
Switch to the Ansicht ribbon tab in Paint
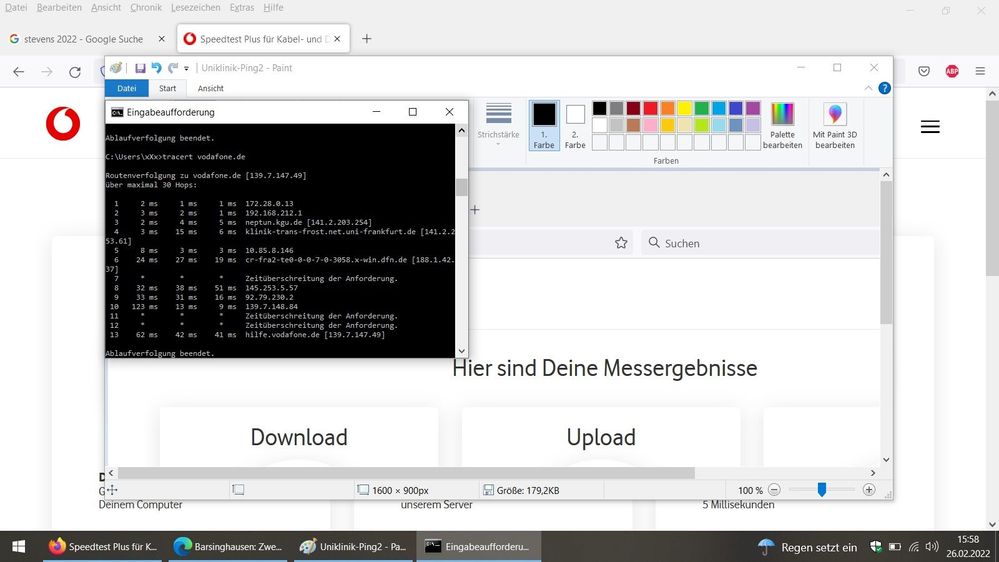210,88
